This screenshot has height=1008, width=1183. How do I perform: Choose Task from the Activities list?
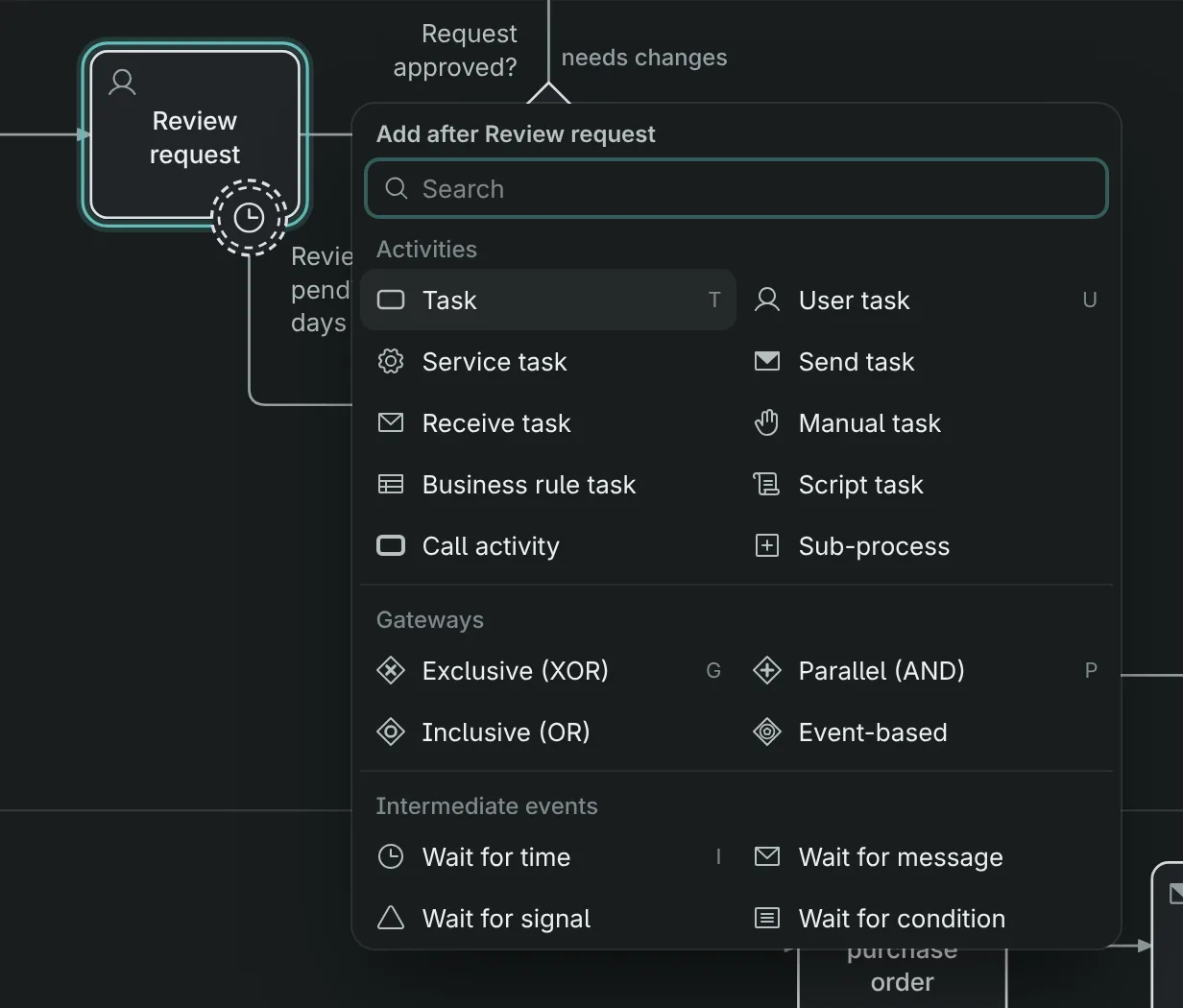click(x=548, y=300)
